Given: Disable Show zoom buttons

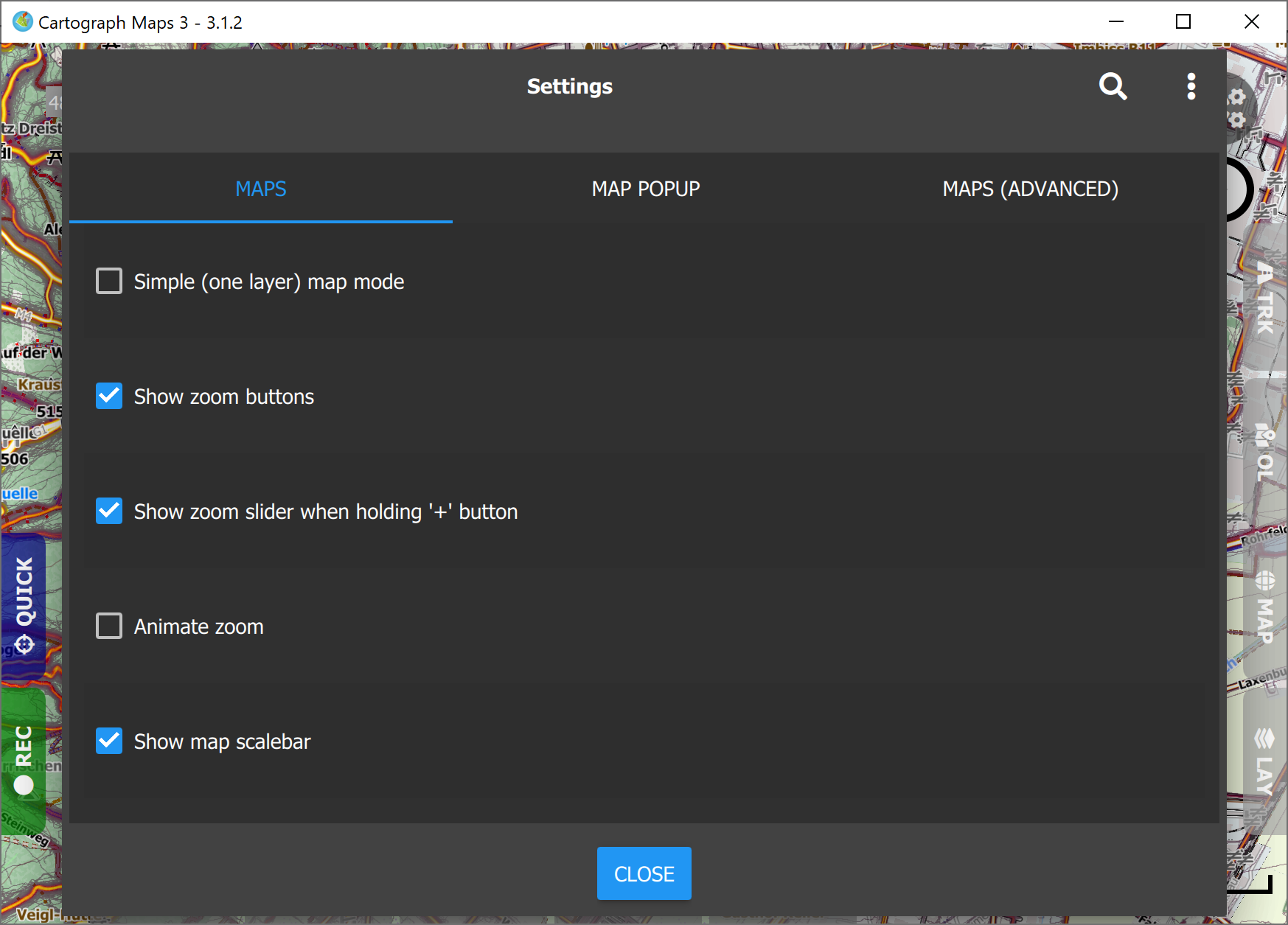Looking at the screenshot, I should click(108, 396).
